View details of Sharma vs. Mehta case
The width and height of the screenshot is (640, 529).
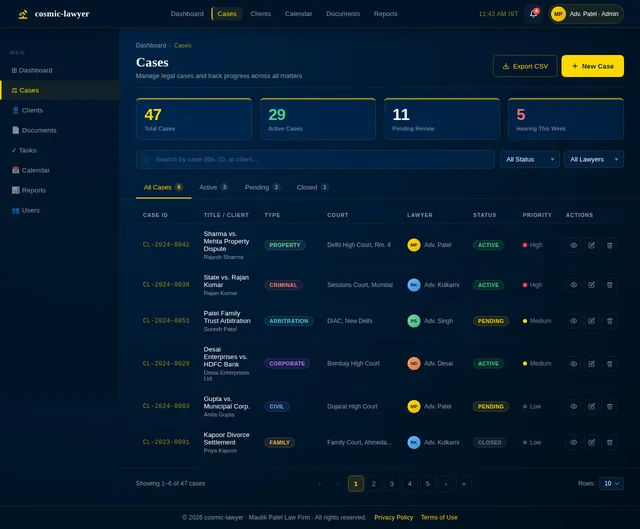(x=574, y=245)
